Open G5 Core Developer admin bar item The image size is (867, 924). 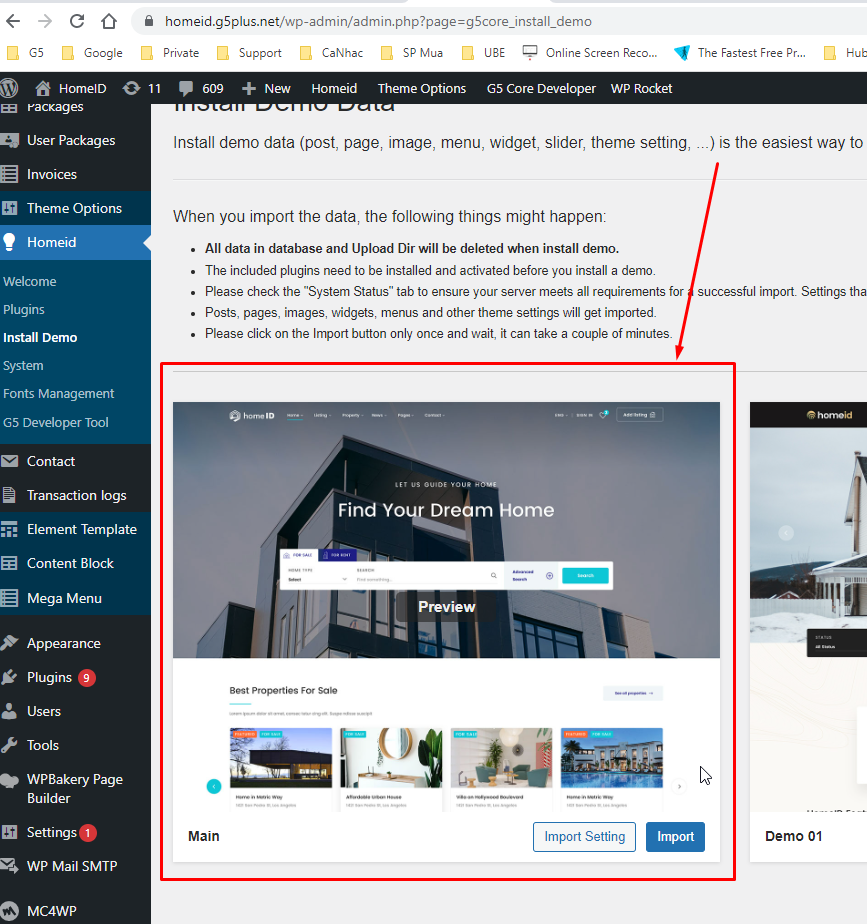541,88
